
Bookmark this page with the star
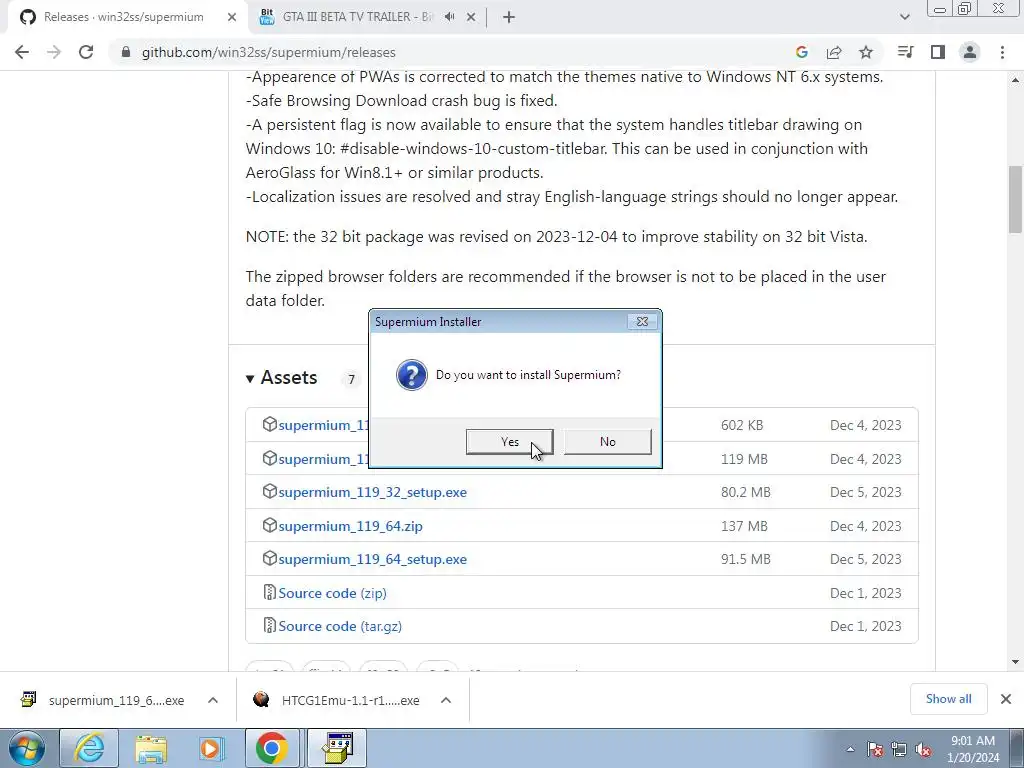click(866, 52)
